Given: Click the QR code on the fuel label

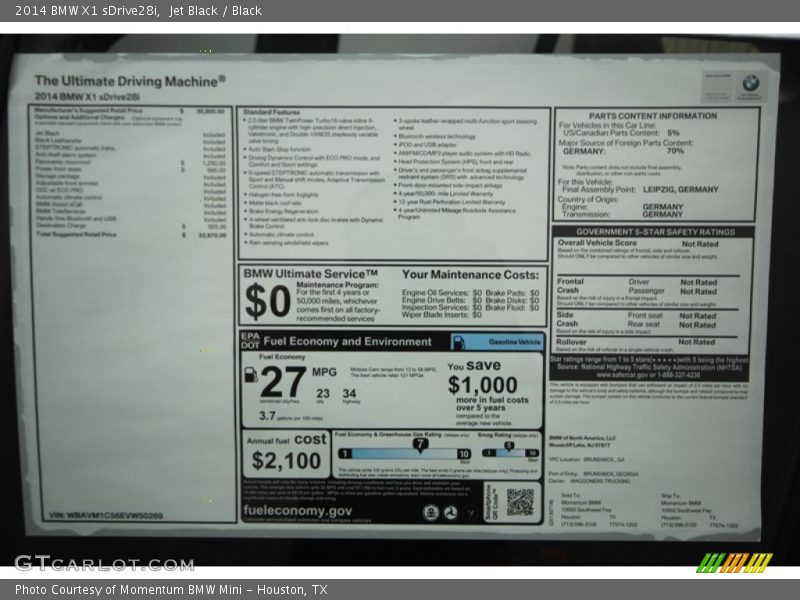Looking at the screenshot, I should (x=520, y=502).
